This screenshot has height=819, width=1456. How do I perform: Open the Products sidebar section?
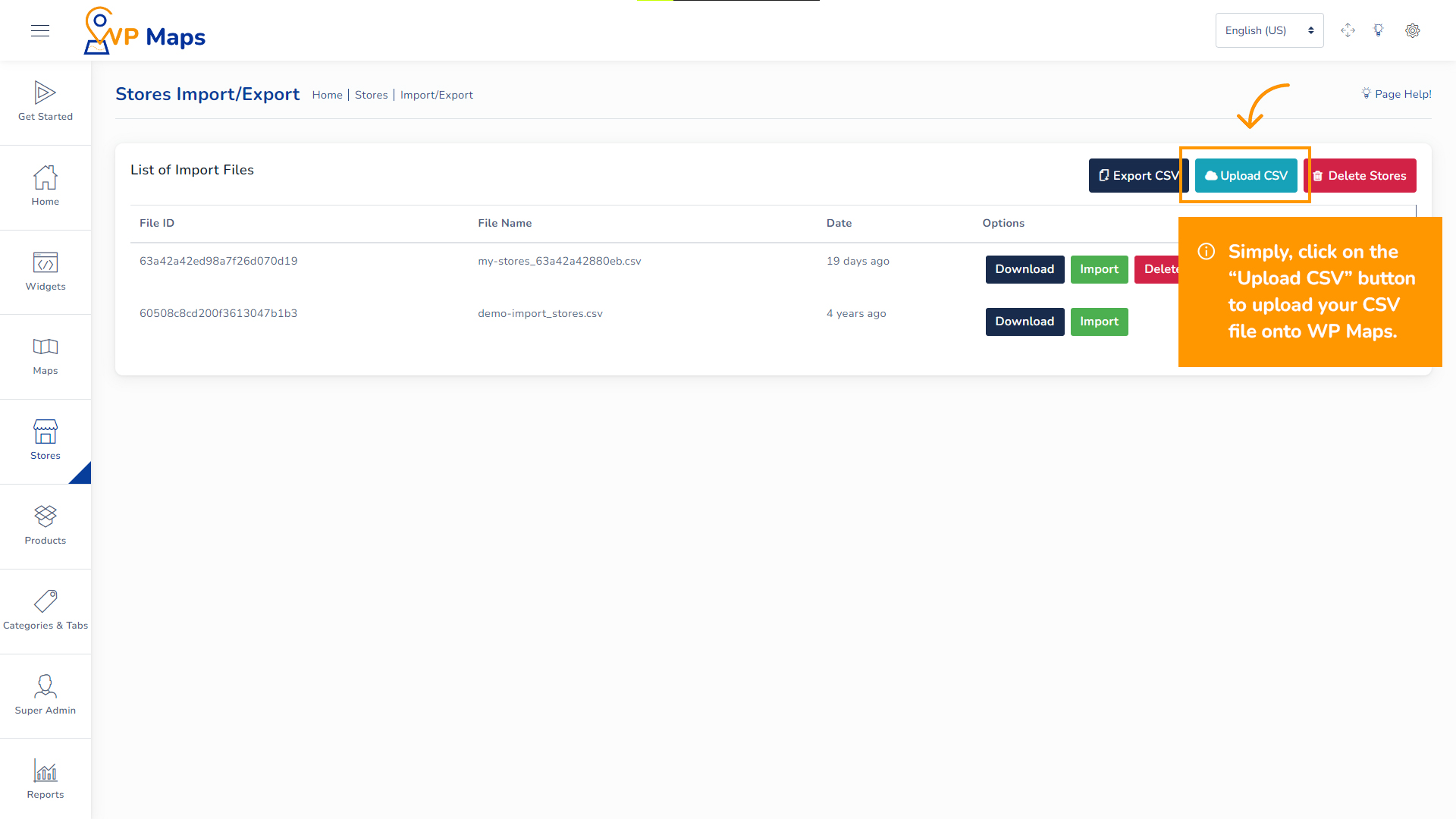click(x=45, y=526)
